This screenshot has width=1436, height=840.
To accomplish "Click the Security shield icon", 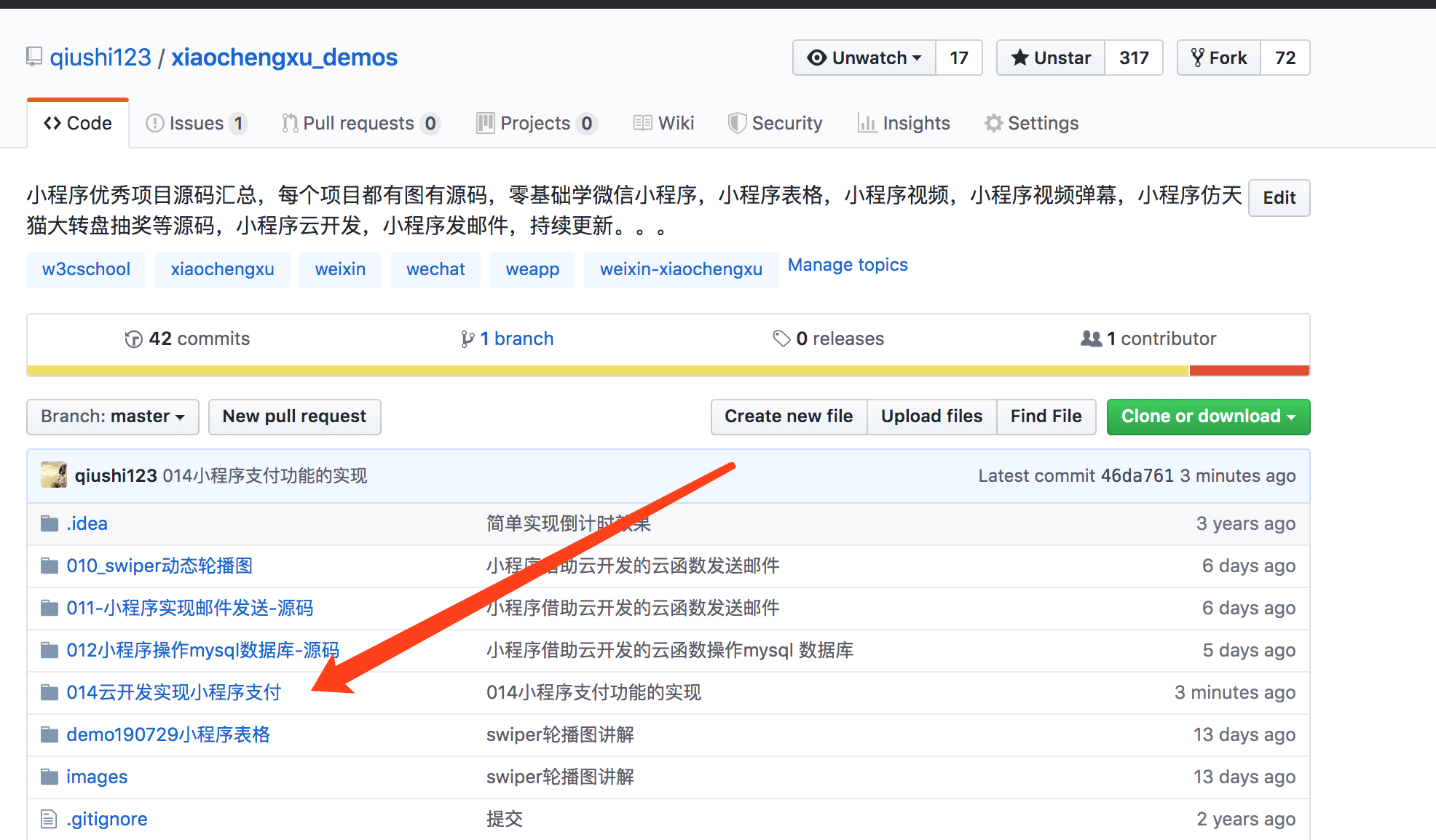I will [737, 123].
